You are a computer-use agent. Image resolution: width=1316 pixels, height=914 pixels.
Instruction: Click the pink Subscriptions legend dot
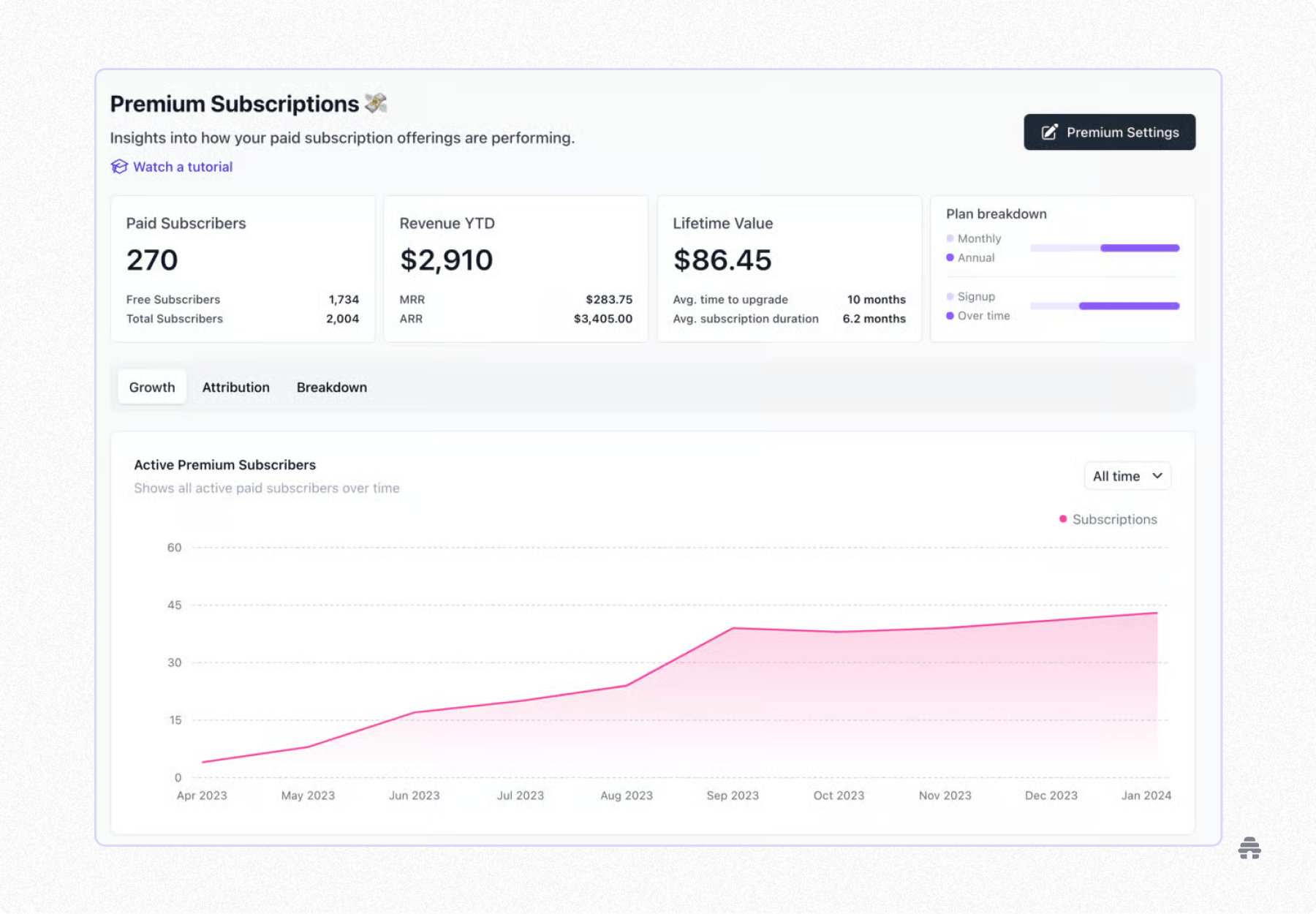coord(1062,519)
